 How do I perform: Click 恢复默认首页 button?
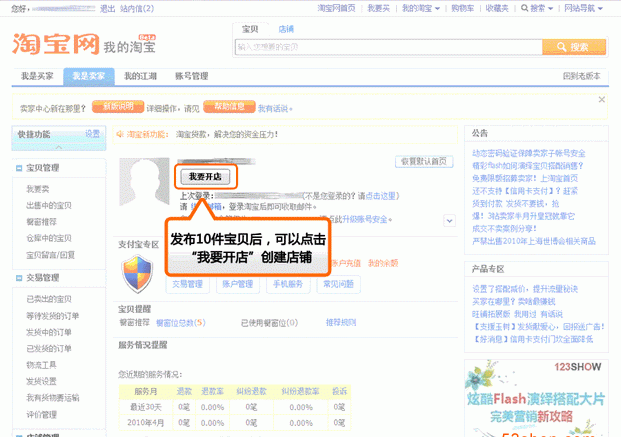pos(424,162)
